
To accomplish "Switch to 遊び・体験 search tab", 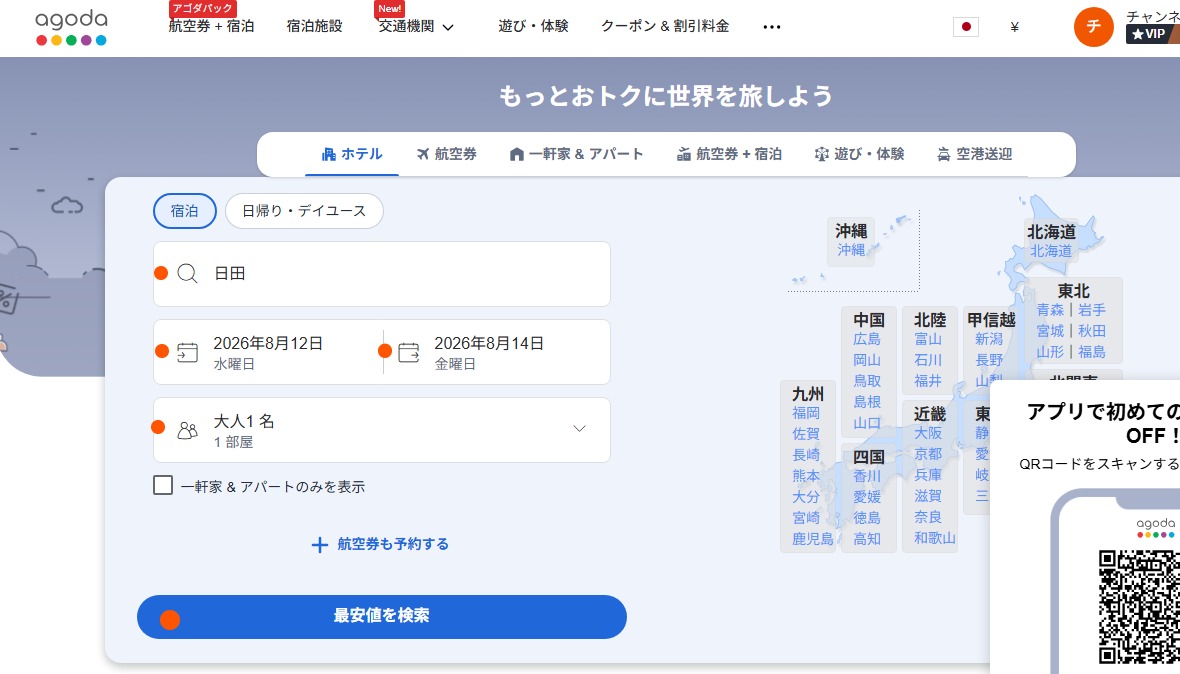I will click(859, 154).
